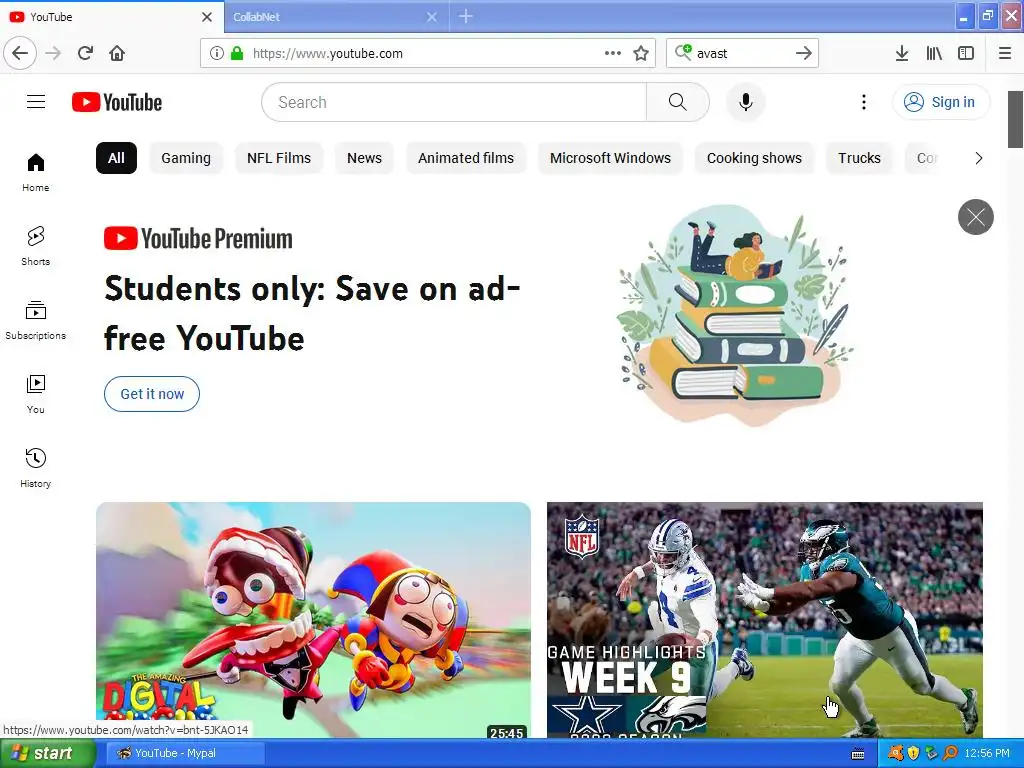This screenshot has width=1024, height=768.
Task: Reload the page with refresh icon
Action: 85,53
